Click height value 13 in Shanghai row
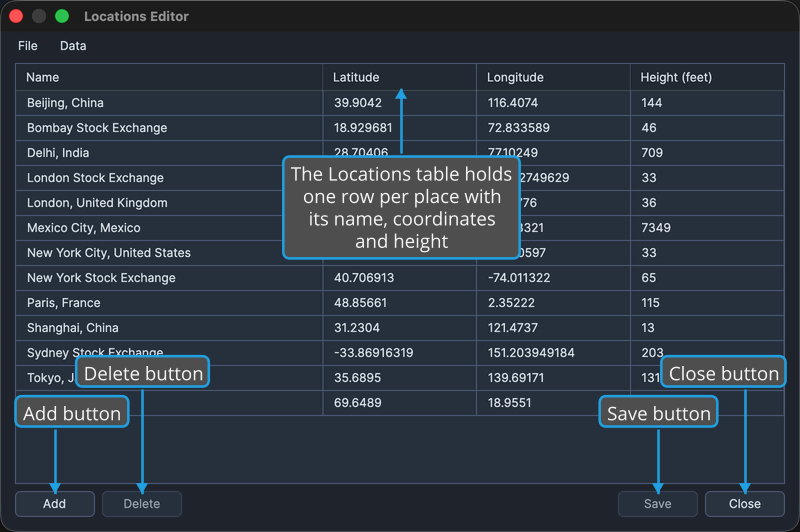This screenshot has width=800, height=532. (x=647, y=328)
